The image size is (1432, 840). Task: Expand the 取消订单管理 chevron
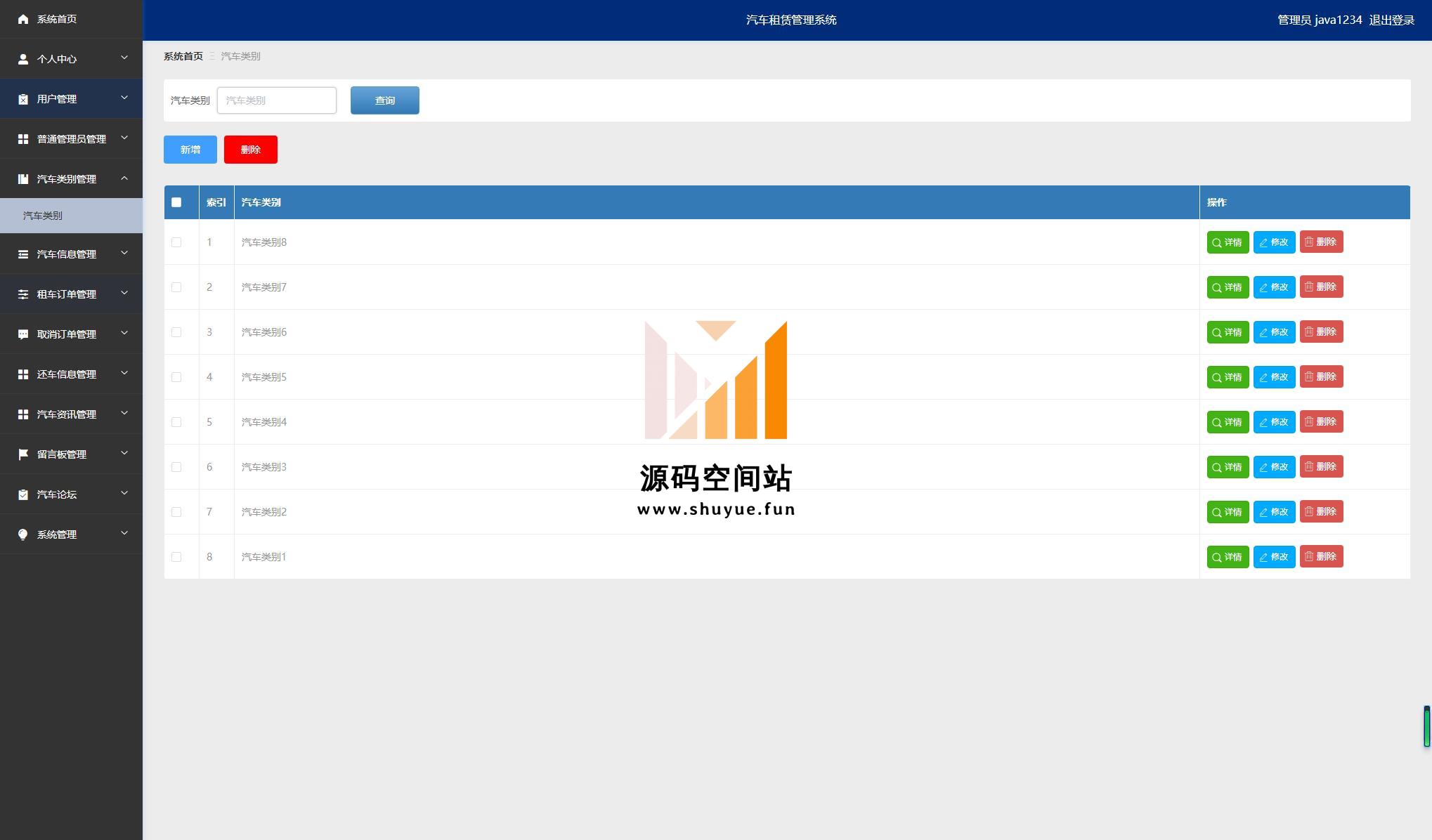tap(124, 333)
